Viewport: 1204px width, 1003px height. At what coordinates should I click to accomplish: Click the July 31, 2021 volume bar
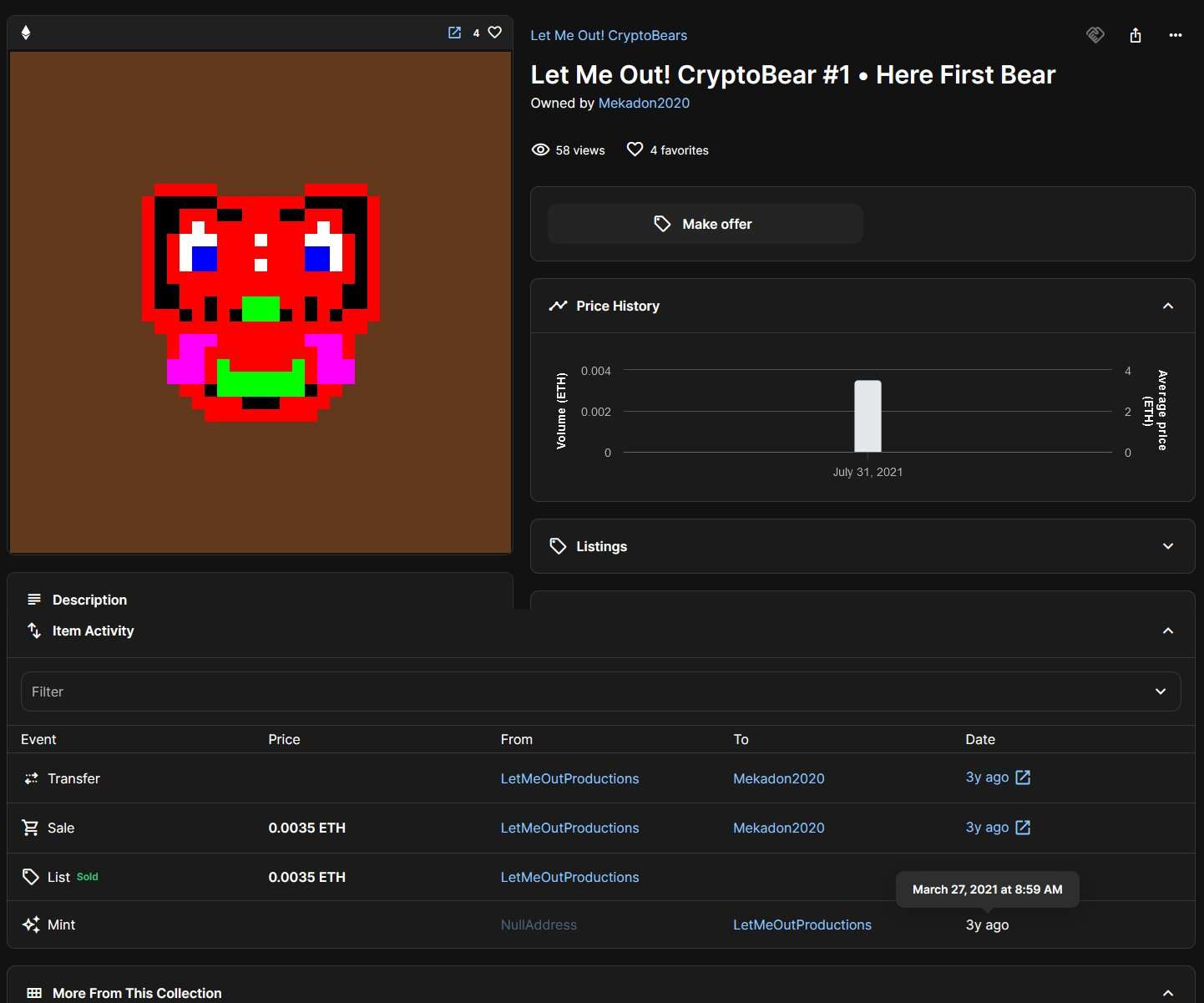pyautogui.click(x=868, y=416)
